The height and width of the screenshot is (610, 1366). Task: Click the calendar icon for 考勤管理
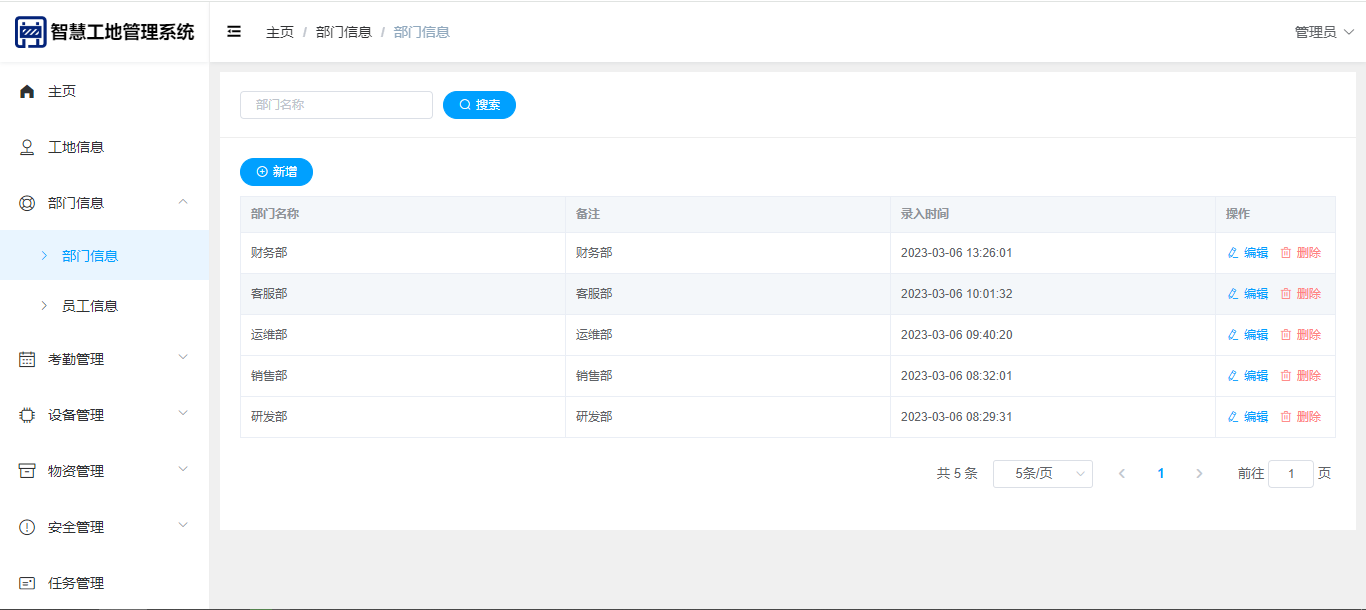click(27, 359)
